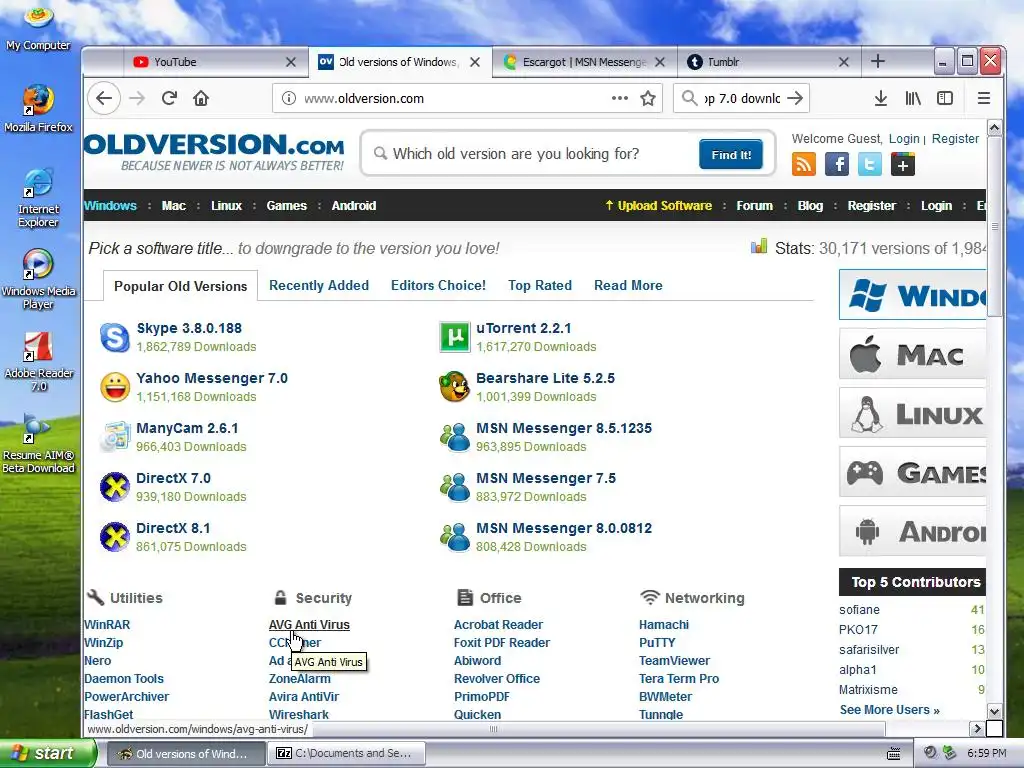Image resolution: width=1024 pixels, height=768 pixels.
Task: Open the AVG Anti Virus link
Action: click(309, 624)
